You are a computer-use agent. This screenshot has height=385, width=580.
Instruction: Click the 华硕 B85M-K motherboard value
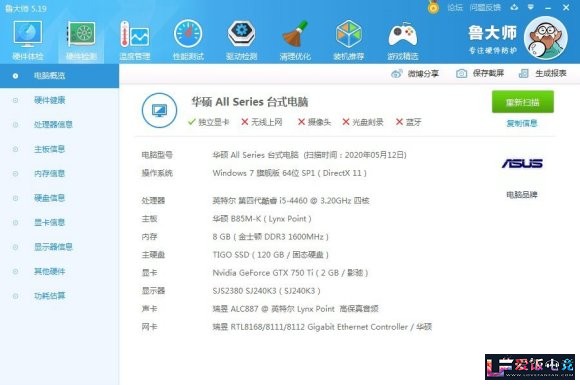pos(262,219)
